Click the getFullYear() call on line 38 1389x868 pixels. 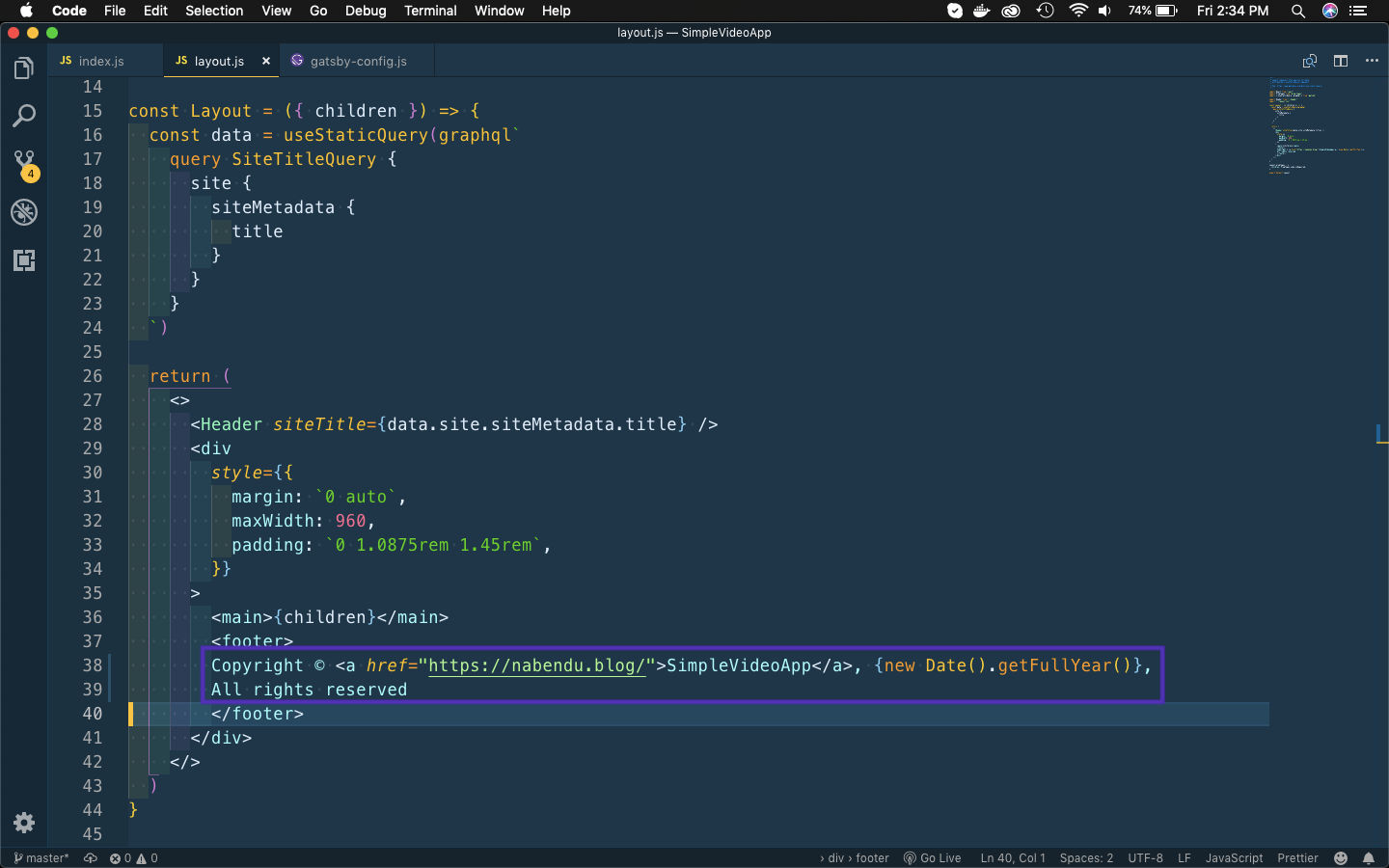coord(1065,665)
